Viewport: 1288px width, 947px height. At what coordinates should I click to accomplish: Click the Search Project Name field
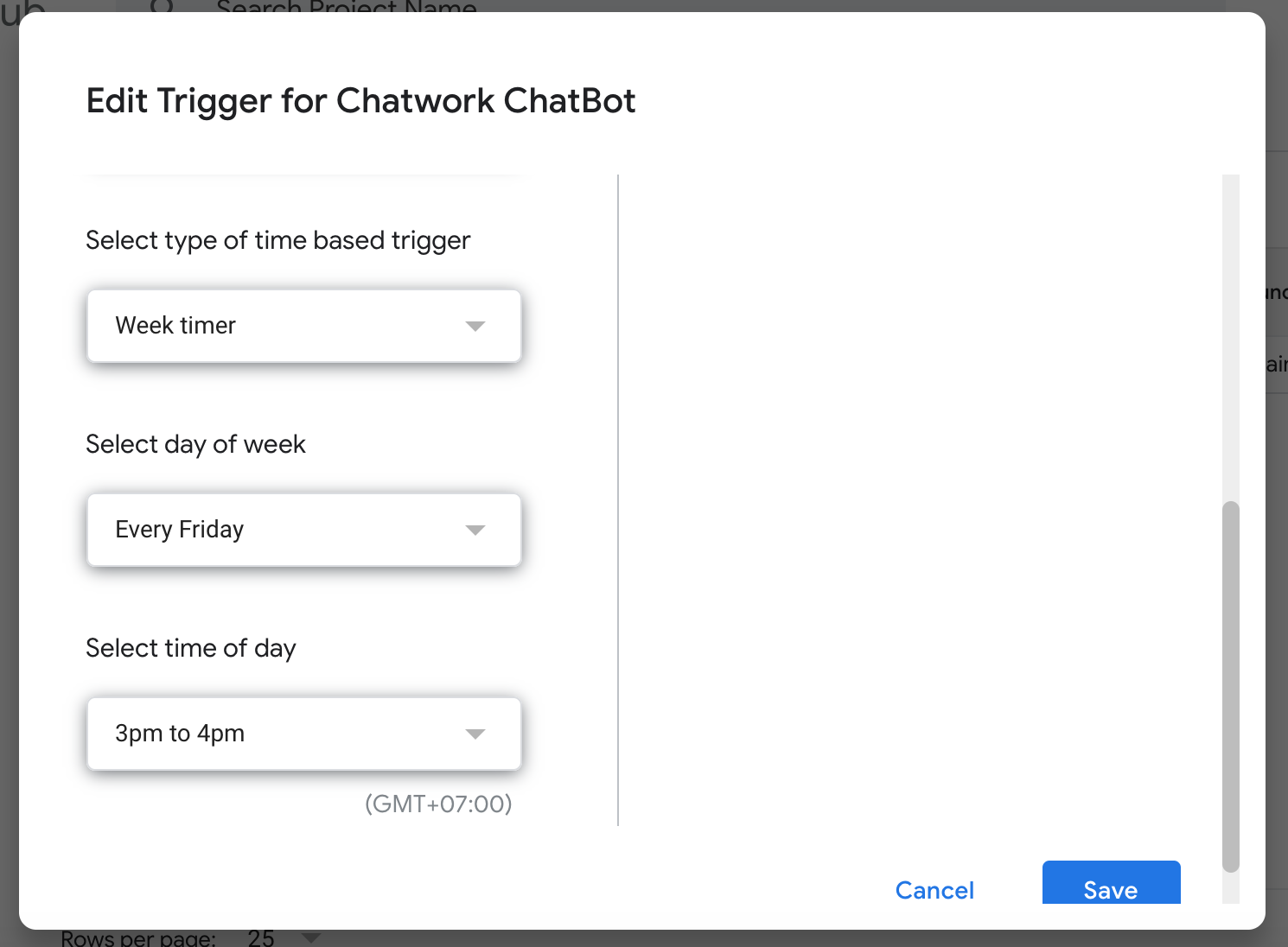point(346,7)
